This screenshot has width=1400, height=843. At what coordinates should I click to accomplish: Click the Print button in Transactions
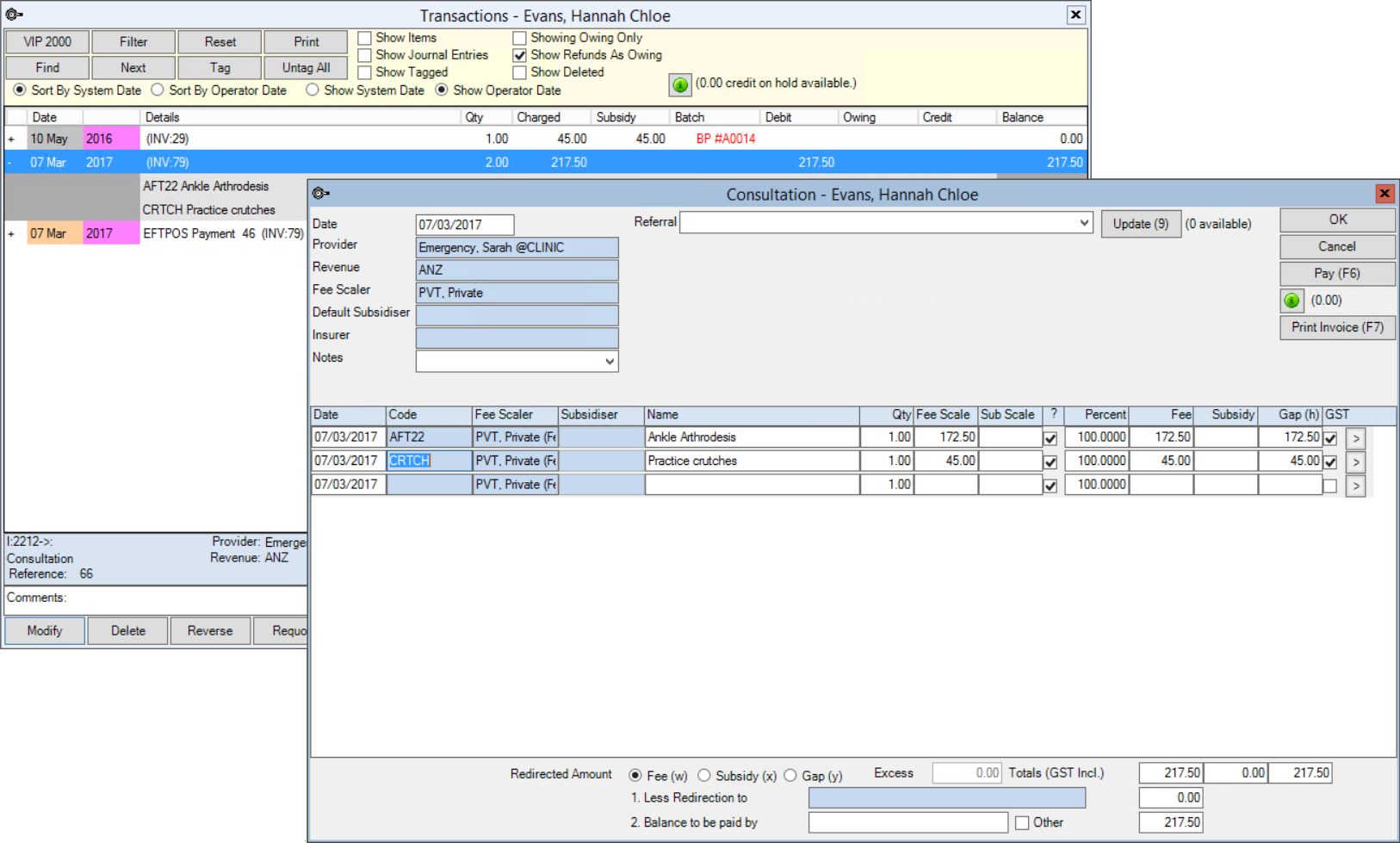click(x=306, y=41)
